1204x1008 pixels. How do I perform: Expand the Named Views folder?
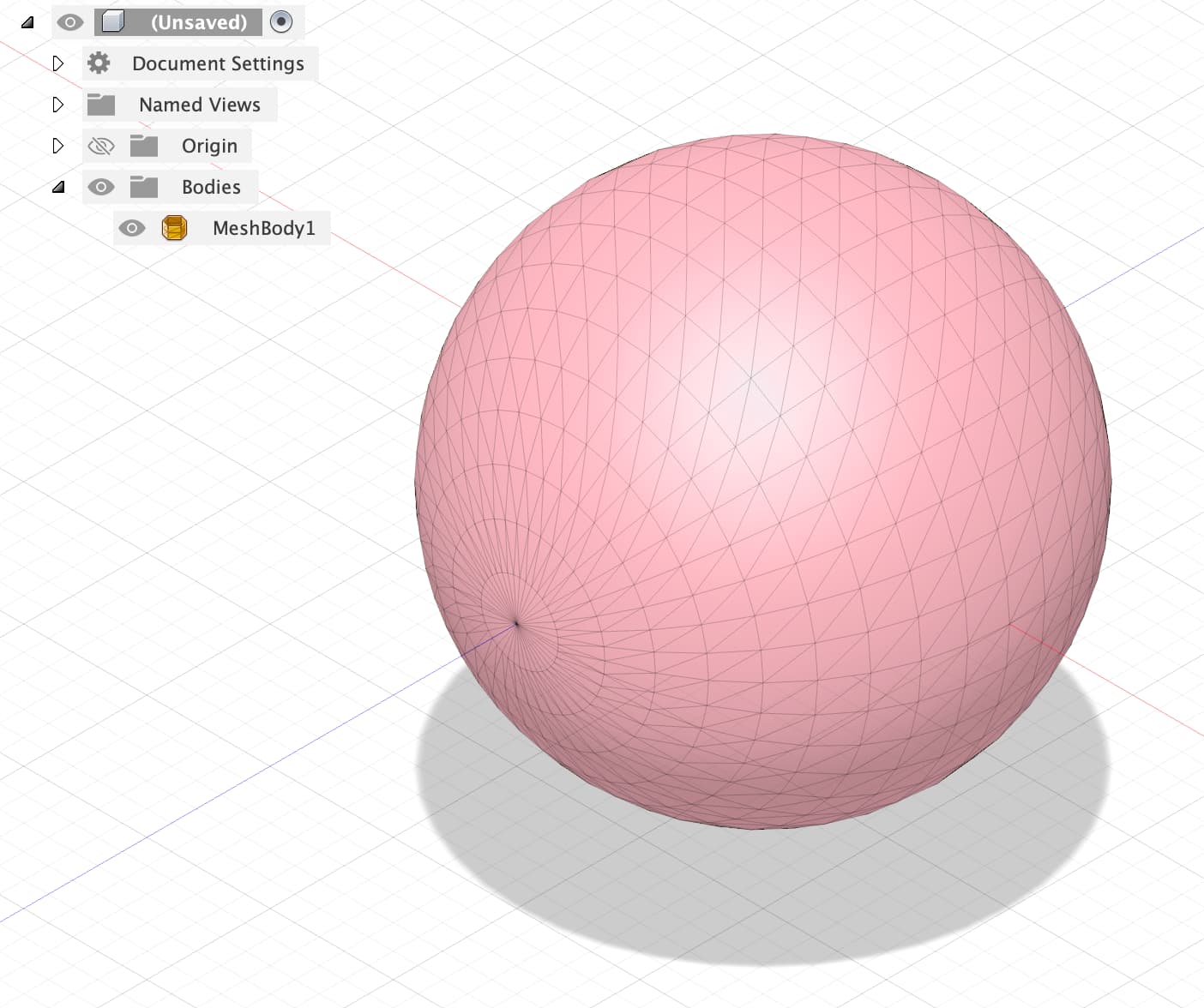pyautogui.click(x=58, y=105)
